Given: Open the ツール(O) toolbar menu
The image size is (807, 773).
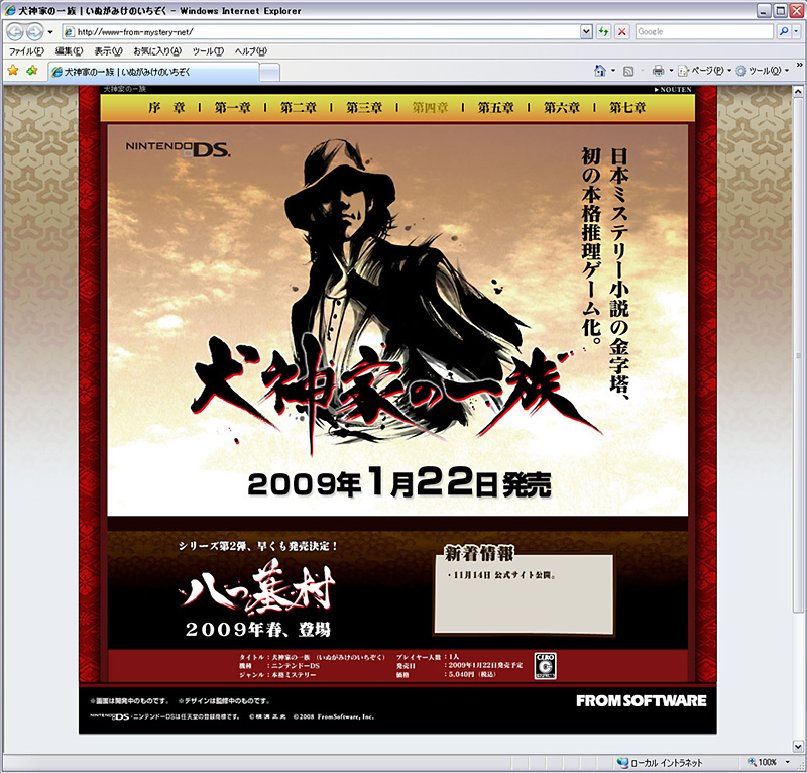Looking at the screenshot, I should pyautogui.click(x=762, y=71).
